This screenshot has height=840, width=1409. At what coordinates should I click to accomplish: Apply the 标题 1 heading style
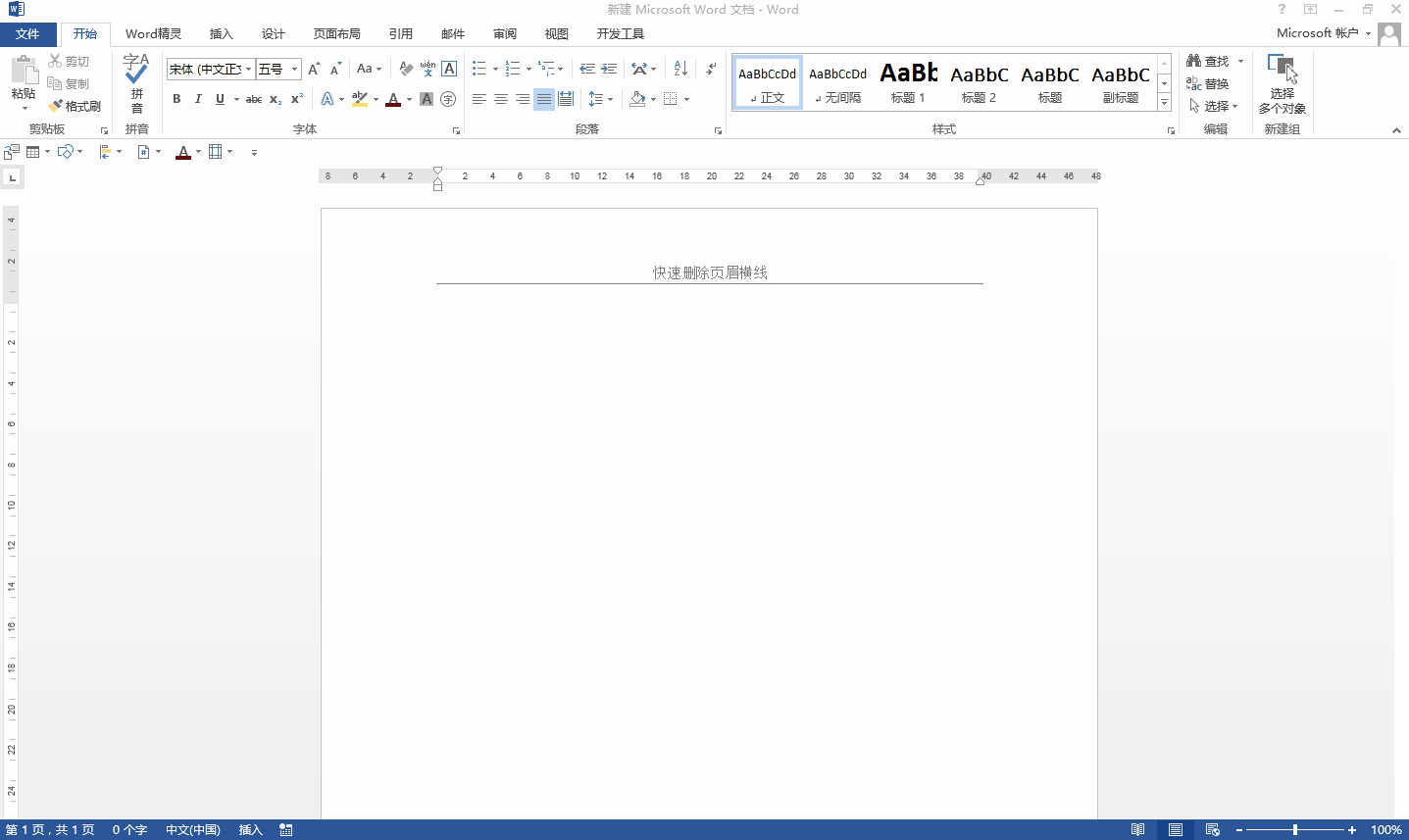[x=908, y=82]
